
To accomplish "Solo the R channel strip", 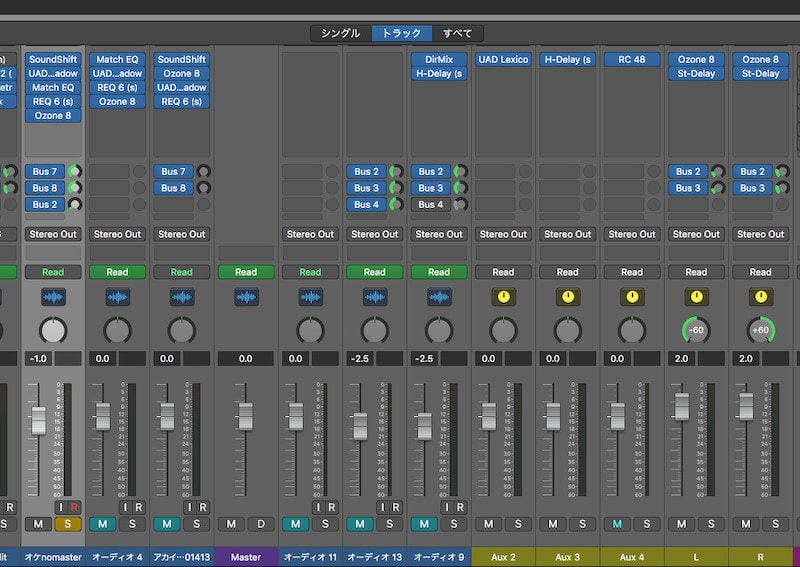I will (x=776, y=524).
